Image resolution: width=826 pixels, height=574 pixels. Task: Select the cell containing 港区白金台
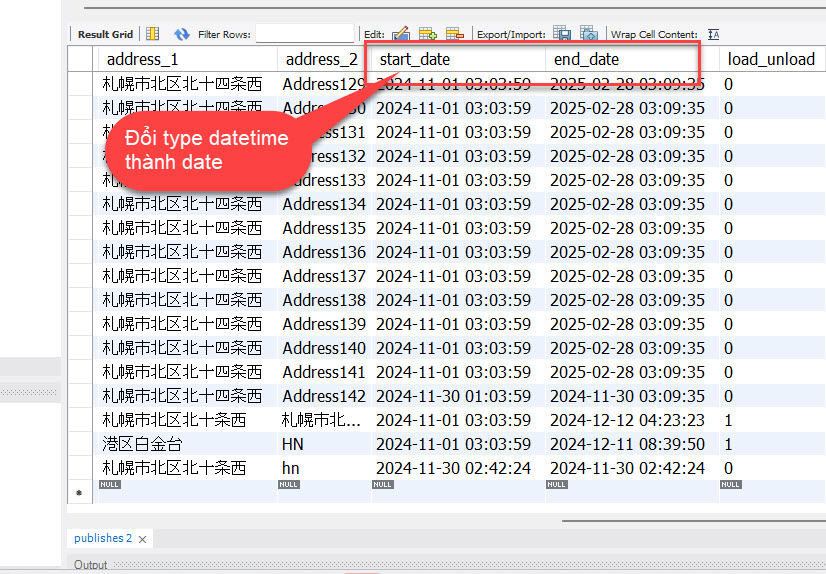click(143, 444)
